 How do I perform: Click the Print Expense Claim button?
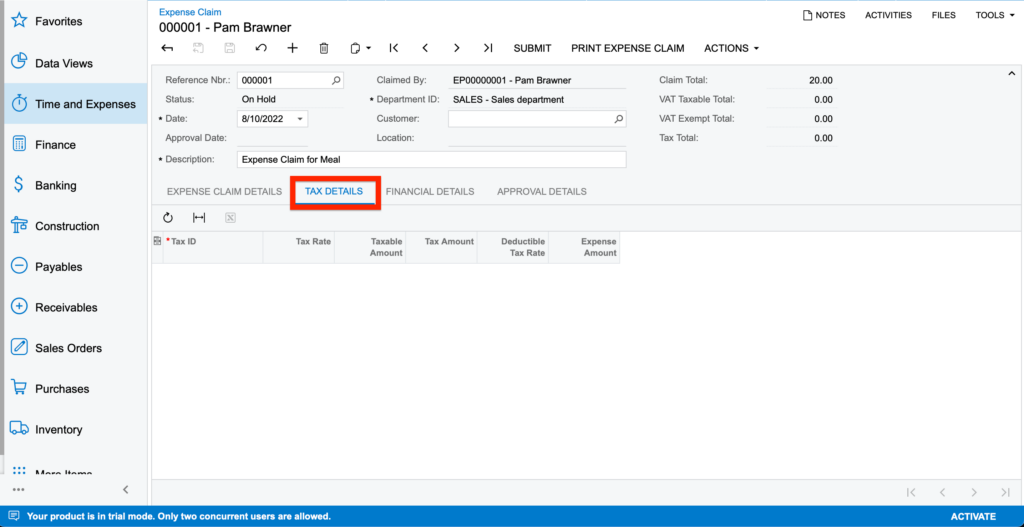click(x=627, y=48)
